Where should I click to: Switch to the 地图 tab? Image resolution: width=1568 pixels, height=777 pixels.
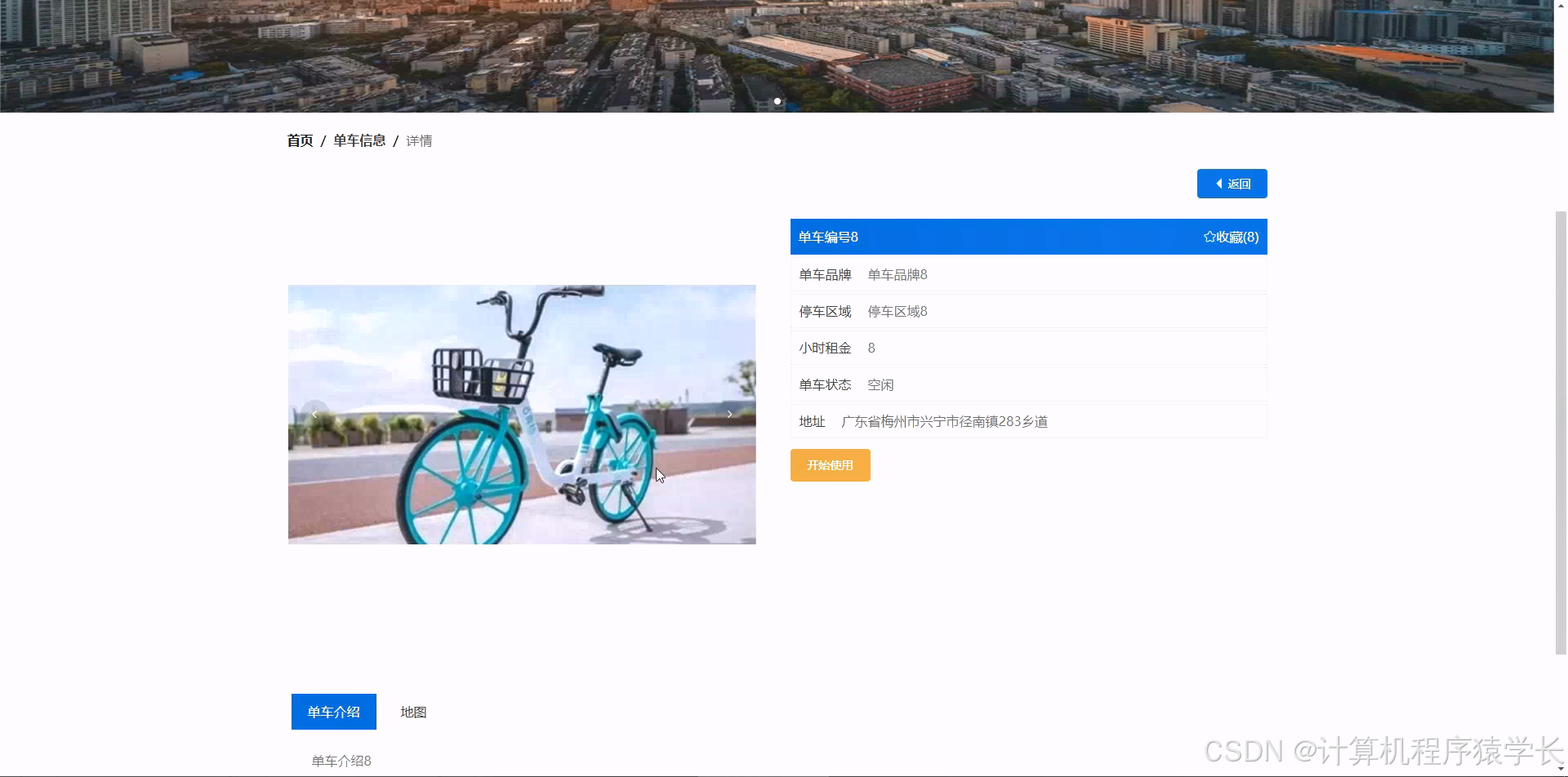[x=414, y=711]
